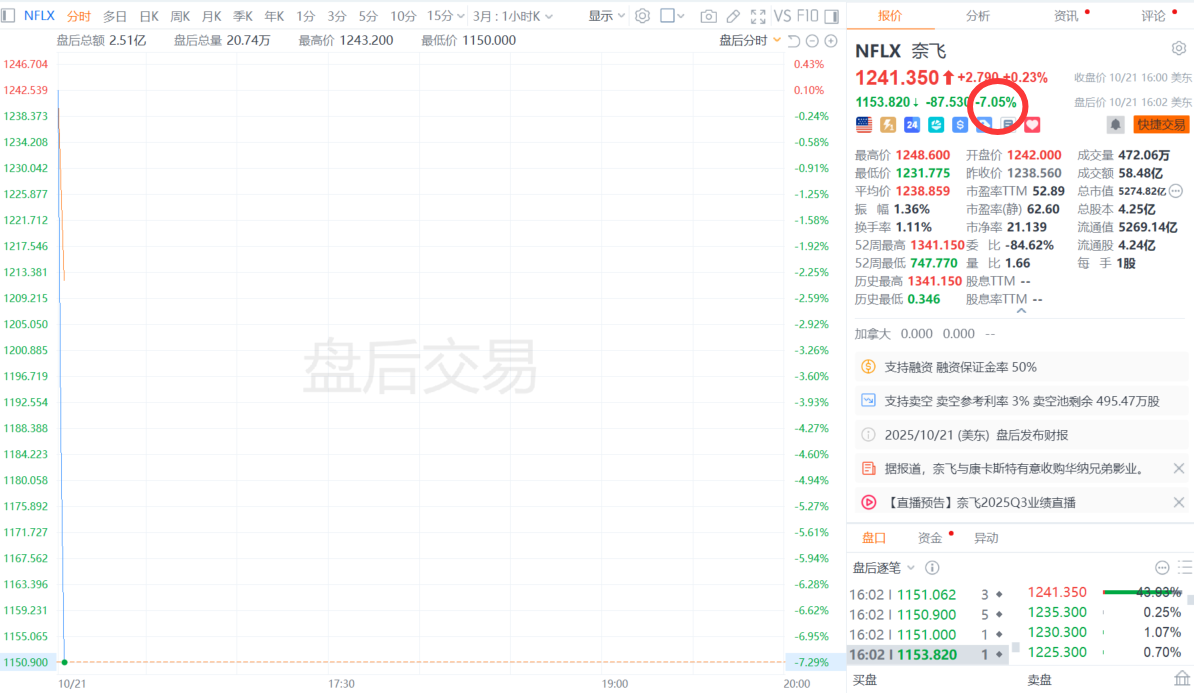The height and width of the screenshot is (693, 1194).
Task: Click the price alert bell icon
Action: [x=1115, y=125]
